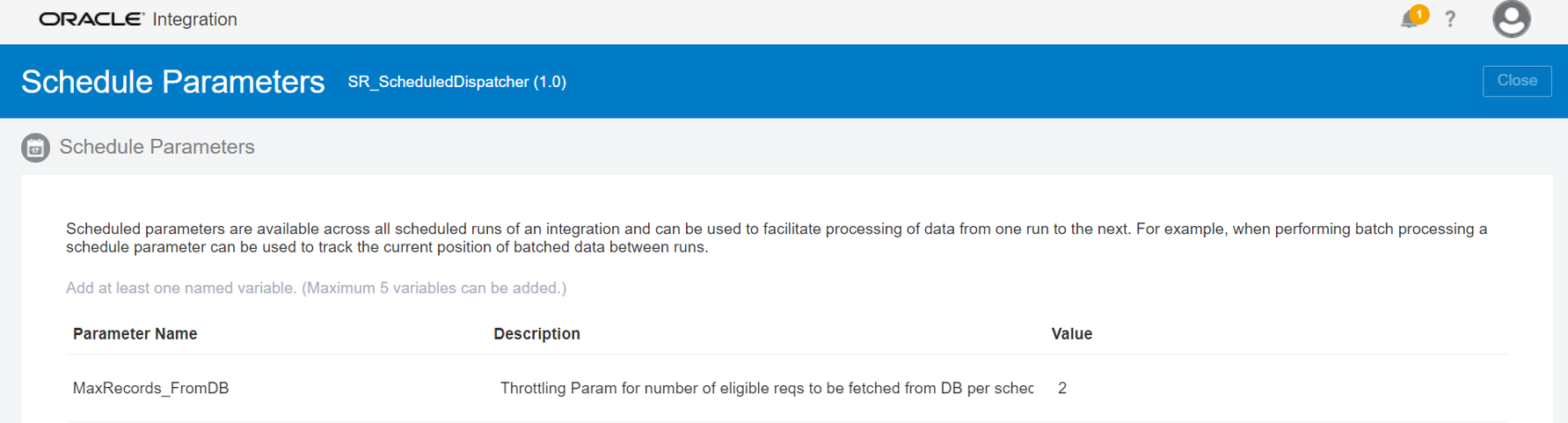The height and width of the screenshot is (423, 1568).
Task: Click the 'Add at least one named variable' hint
Action: (x=316, y=288)
